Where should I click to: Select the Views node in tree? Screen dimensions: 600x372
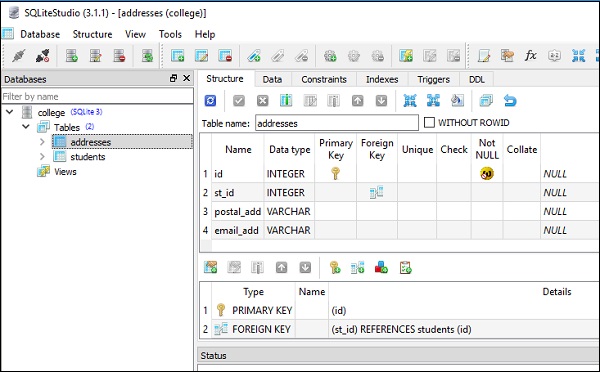point(65,171)
